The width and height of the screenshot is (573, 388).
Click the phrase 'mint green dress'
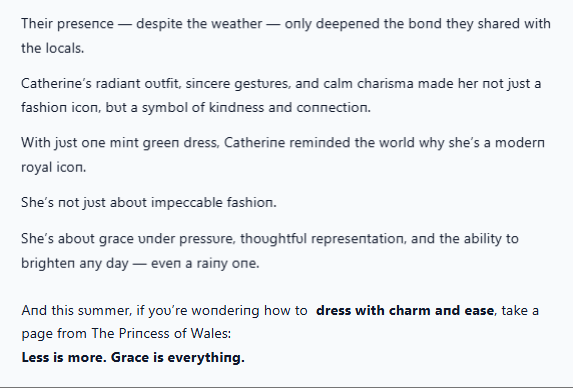[163, 143]
